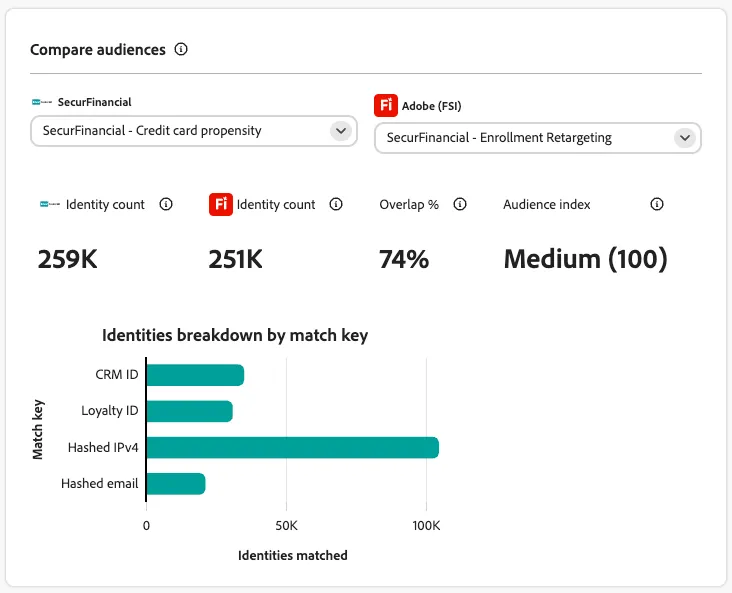Click the Loyalty ID axis label
Screen dimensions: 732x593
(x=110, y=411)
